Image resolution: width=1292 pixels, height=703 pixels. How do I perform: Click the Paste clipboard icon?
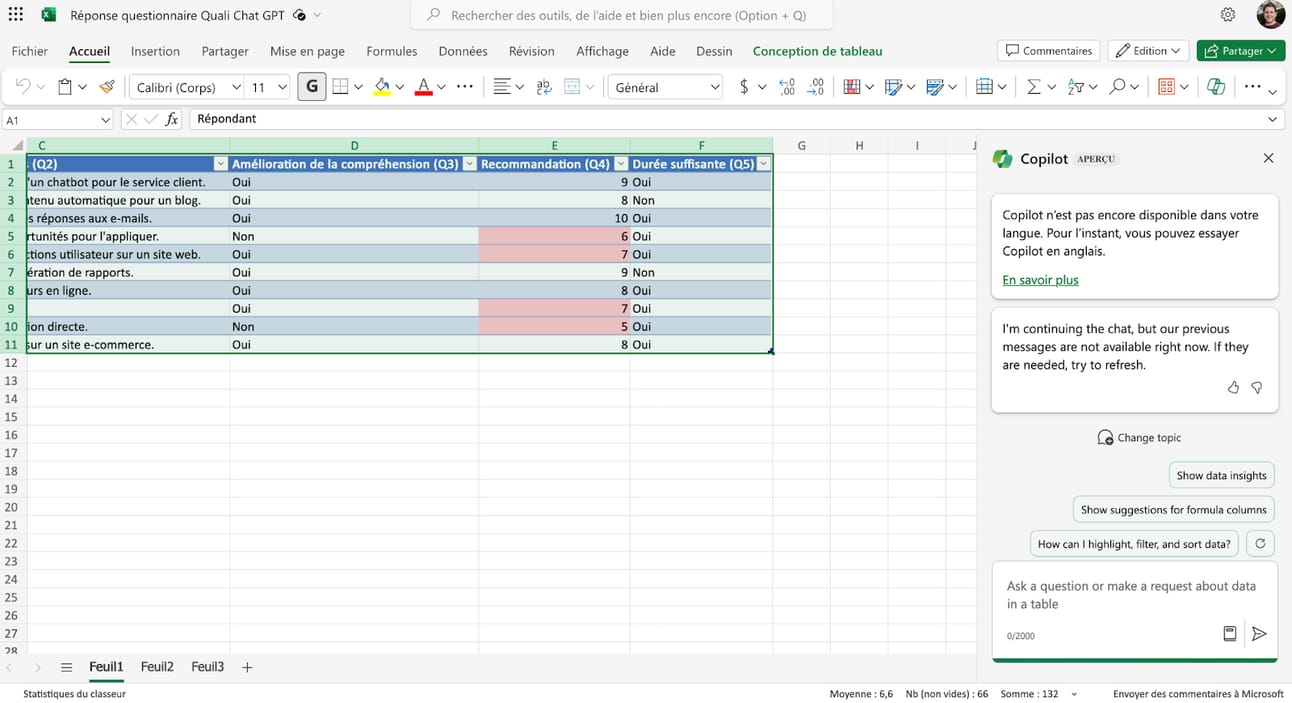coord(65,87)
